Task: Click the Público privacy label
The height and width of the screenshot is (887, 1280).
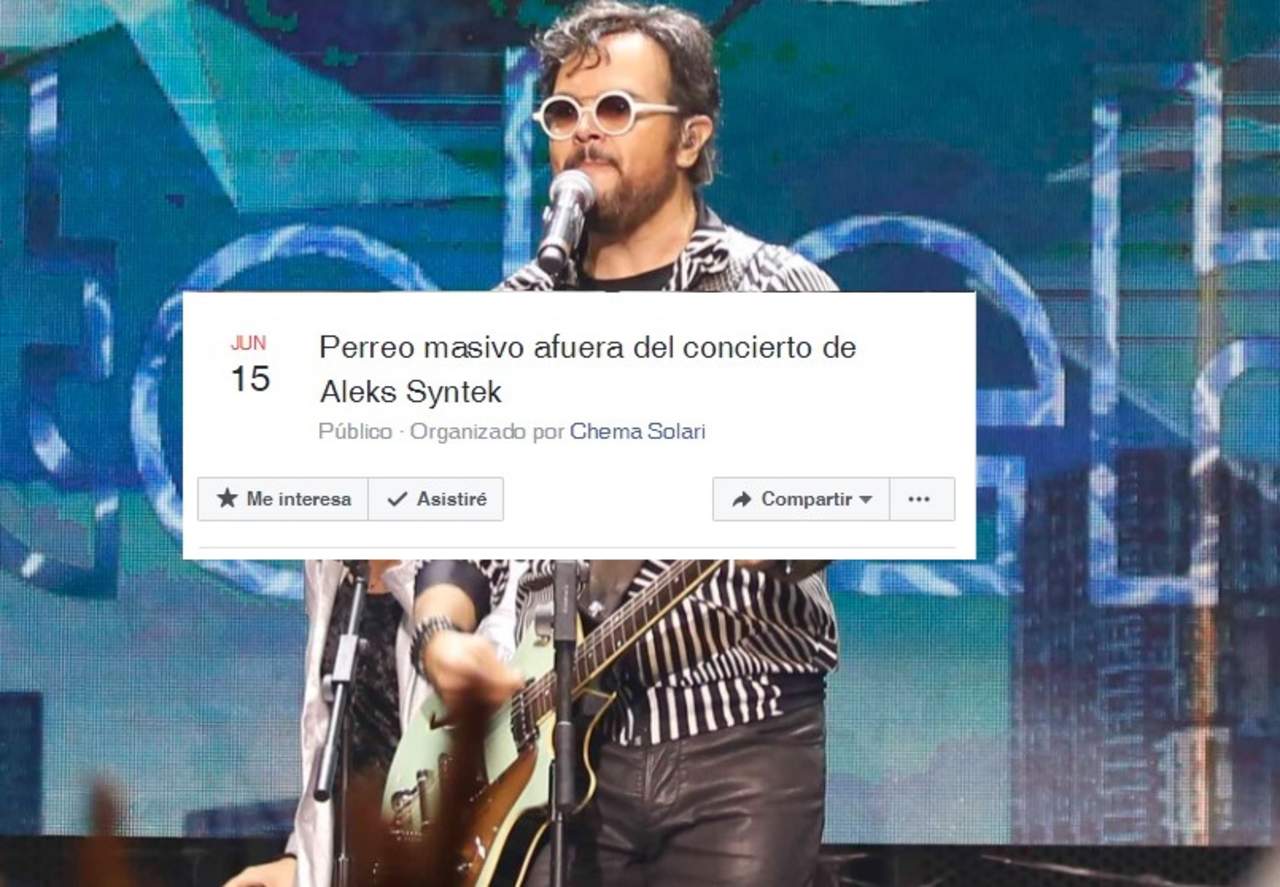Action: pyautogui.click(x=355, y=432)
